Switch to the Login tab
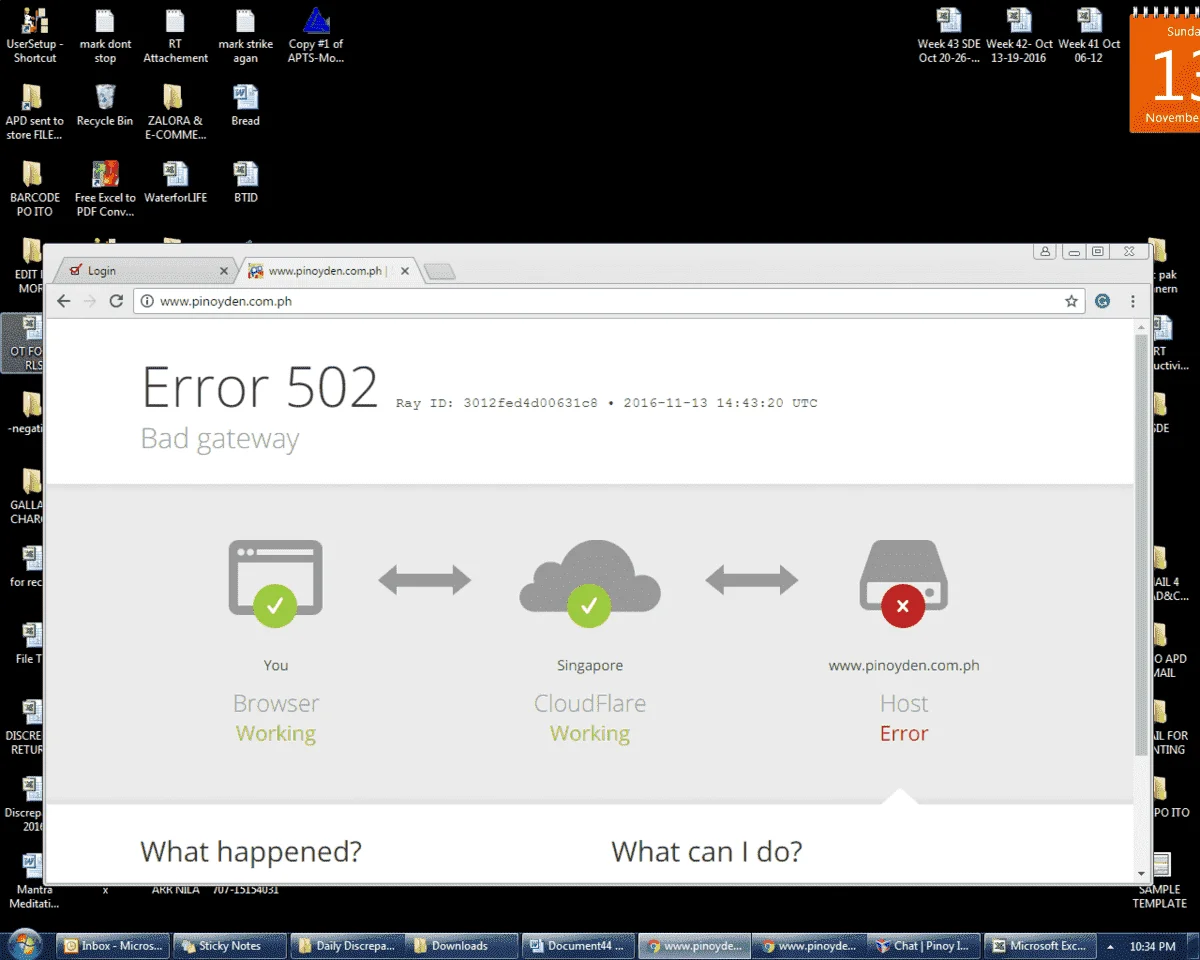Viewport: 1200px width, 960px height. tap(145, 271)
